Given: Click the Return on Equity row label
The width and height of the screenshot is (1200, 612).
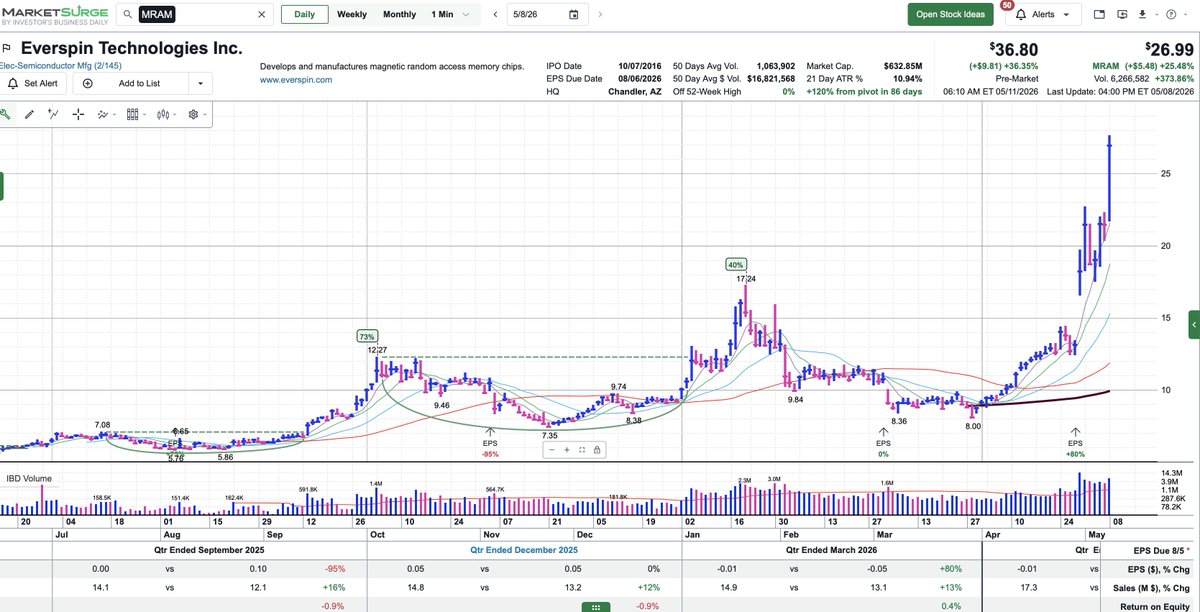Looking at the screenshot, I should [1154, 606].
